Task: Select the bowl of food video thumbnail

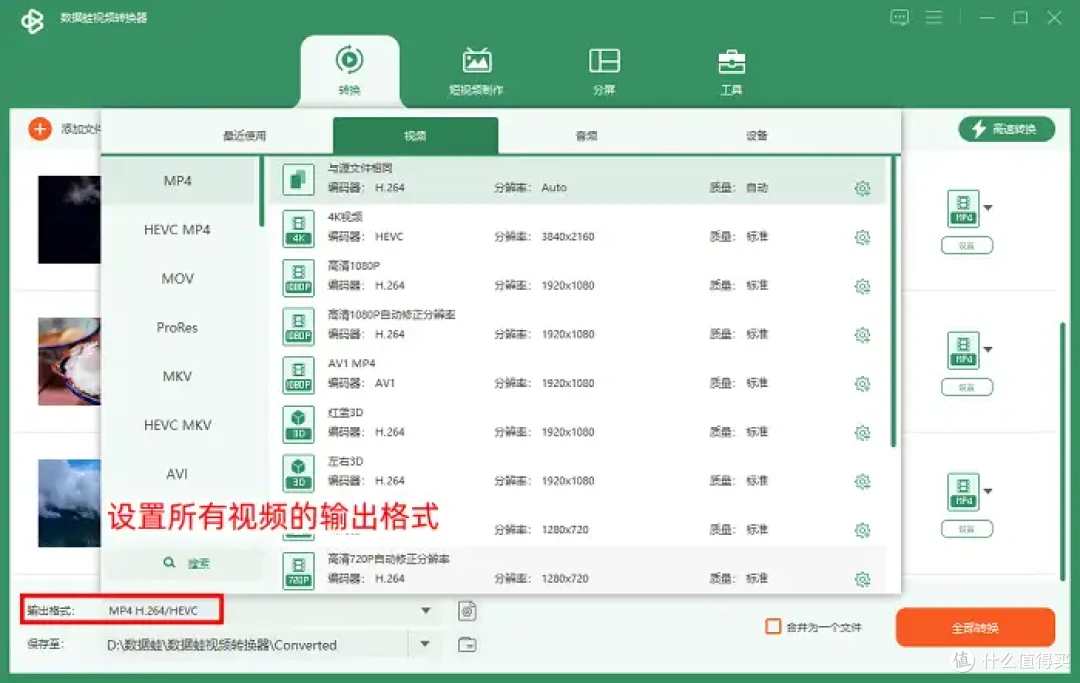Action: (69, 361)
